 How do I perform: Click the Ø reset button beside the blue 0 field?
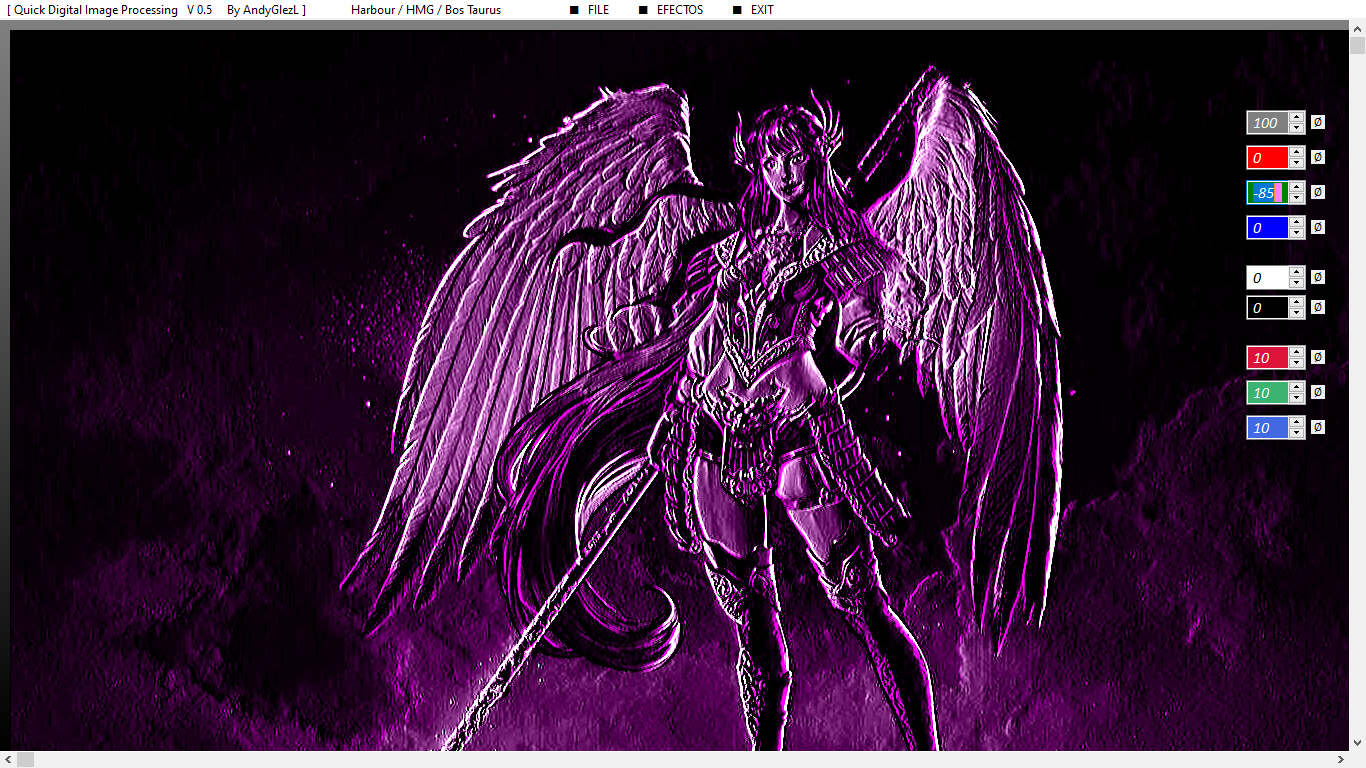(1318, 227)
